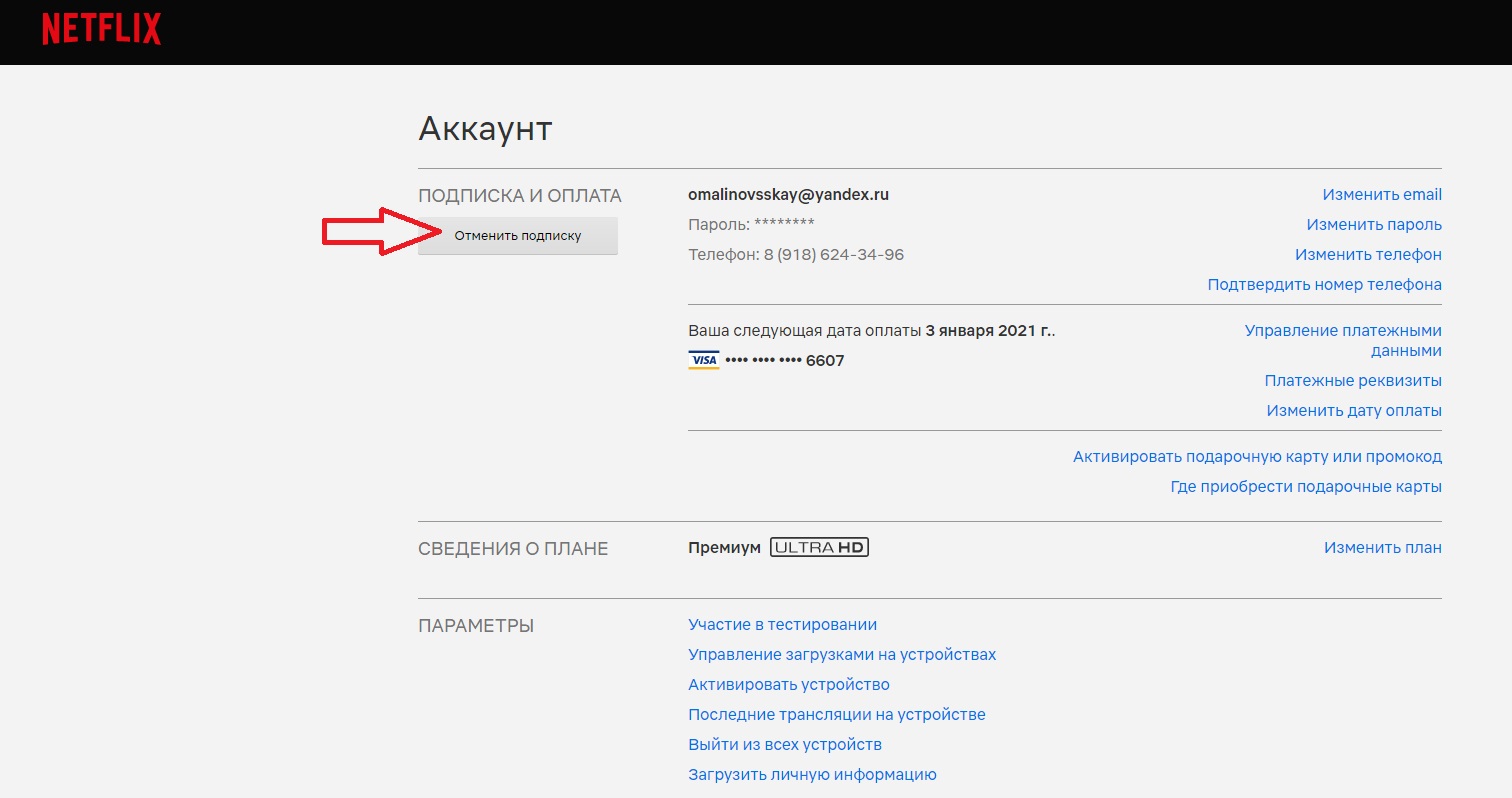
Task: Click the ПАРАМЕТРЫ section label
Action: coord(476,626)
